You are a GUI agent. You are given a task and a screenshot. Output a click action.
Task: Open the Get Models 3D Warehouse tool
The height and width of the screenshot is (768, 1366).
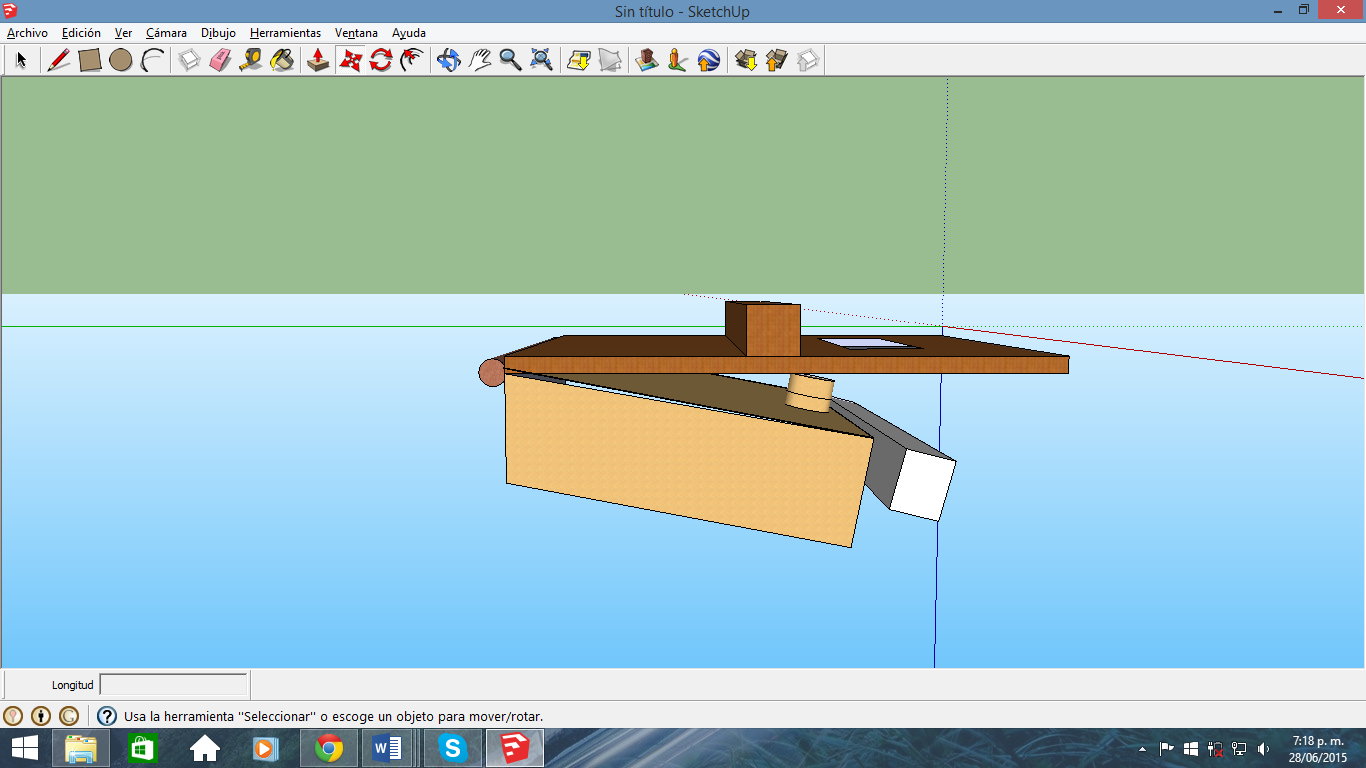click(744, 60)
